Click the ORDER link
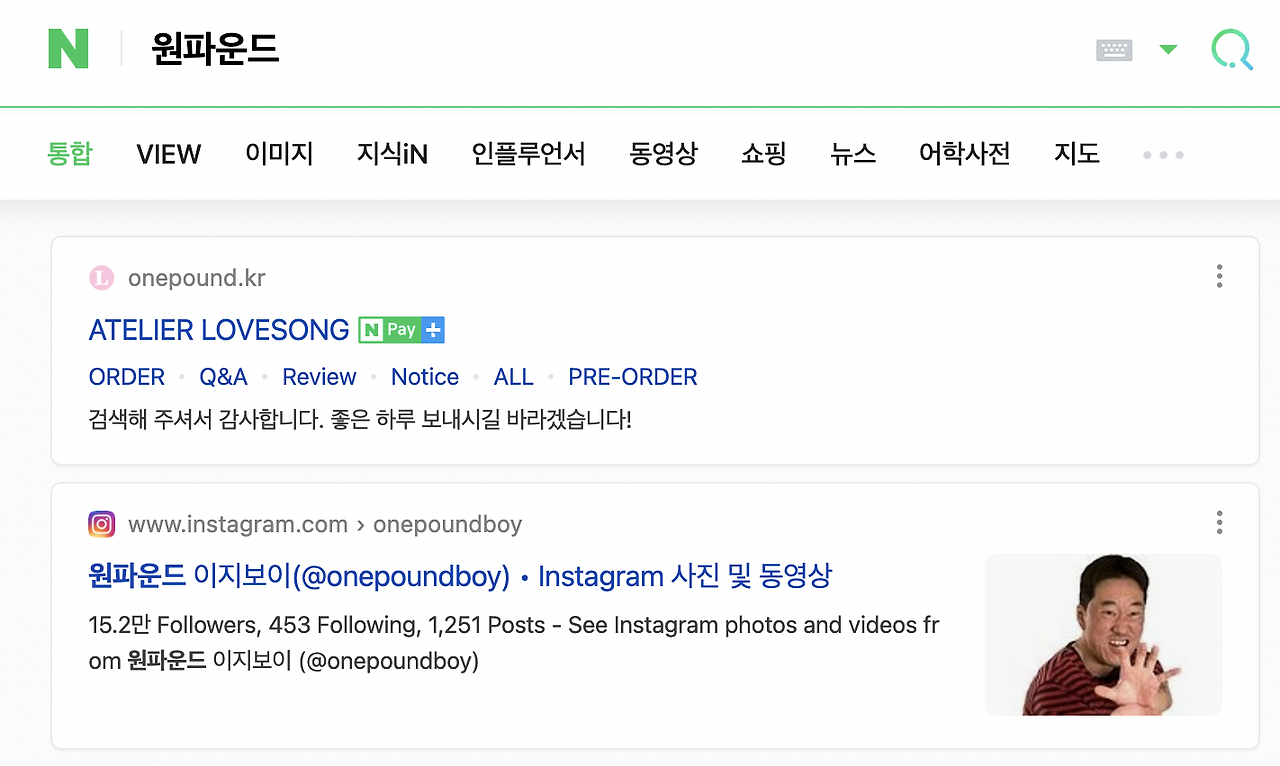Viewport: 1280px width, 766px height. pos(126,377)
